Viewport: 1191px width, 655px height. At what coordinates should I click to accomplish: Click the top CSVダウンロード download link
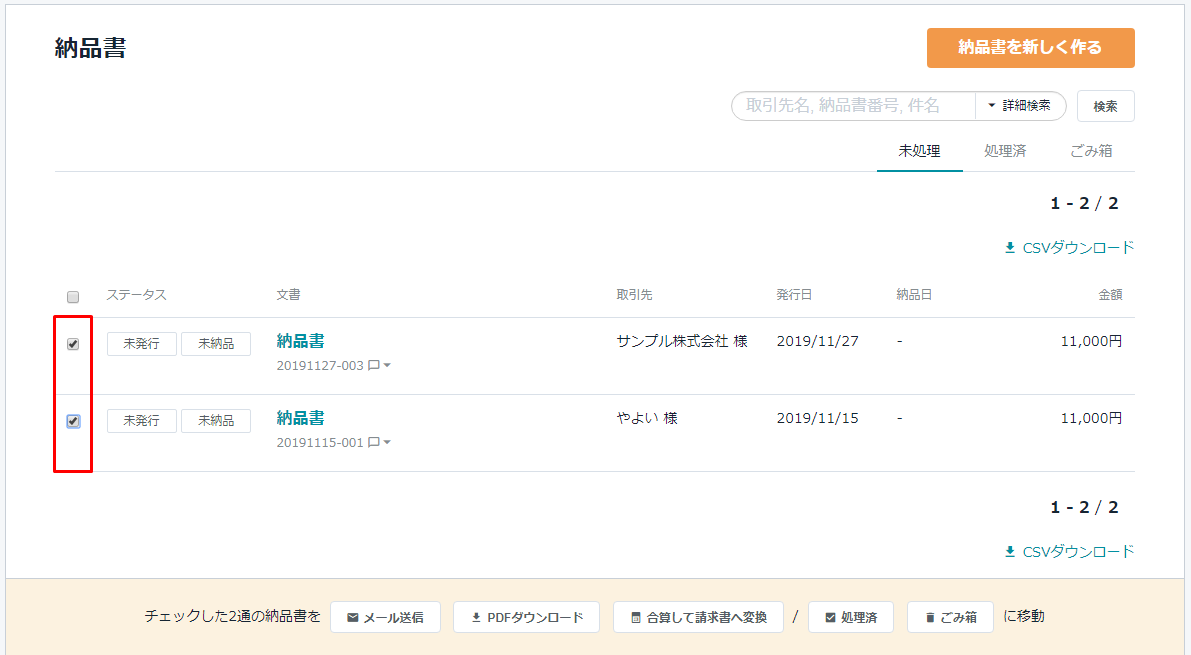1069,248
